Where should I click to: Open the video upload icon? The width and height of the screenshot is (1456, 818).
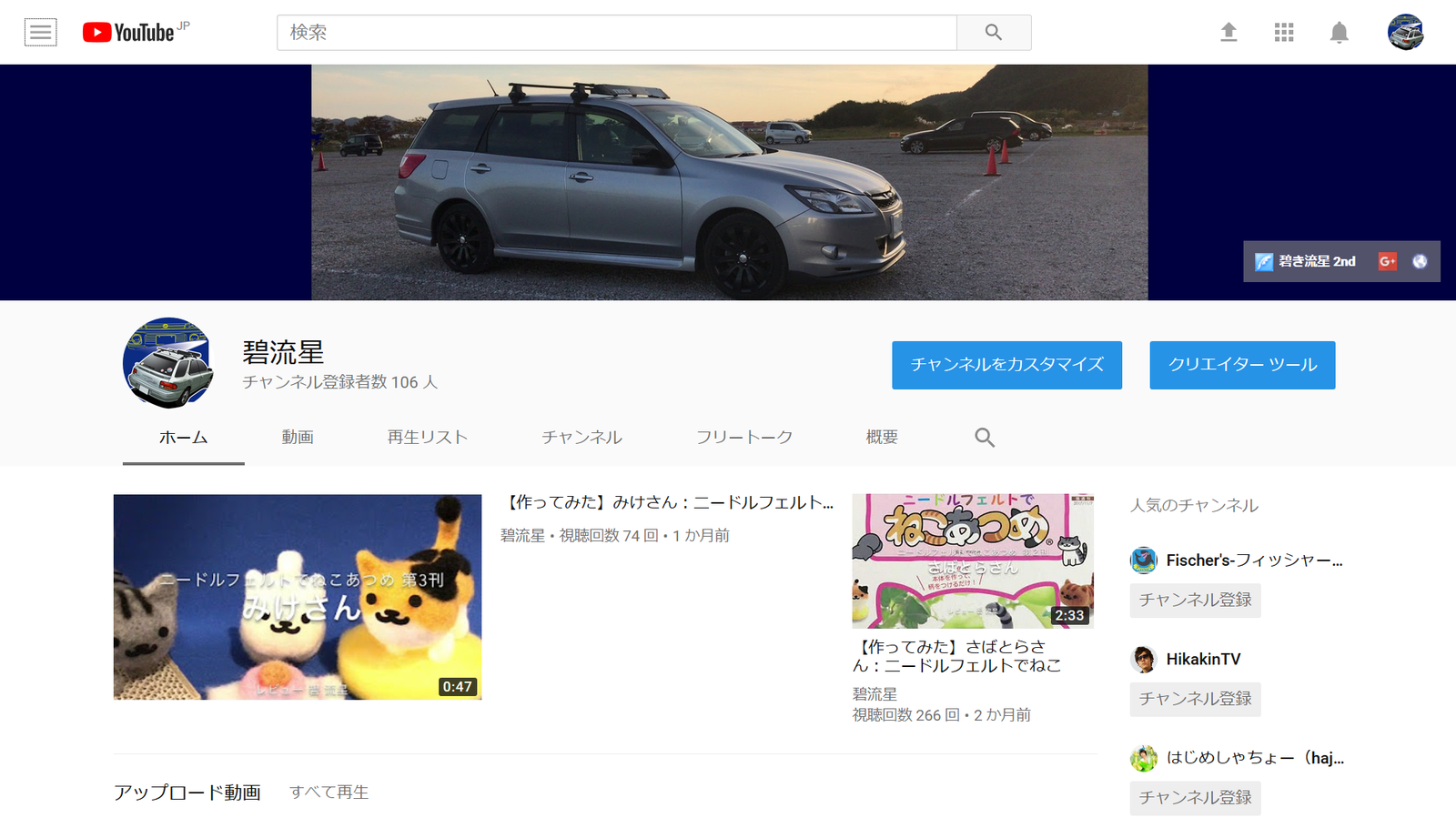[x=1228, y=33]
